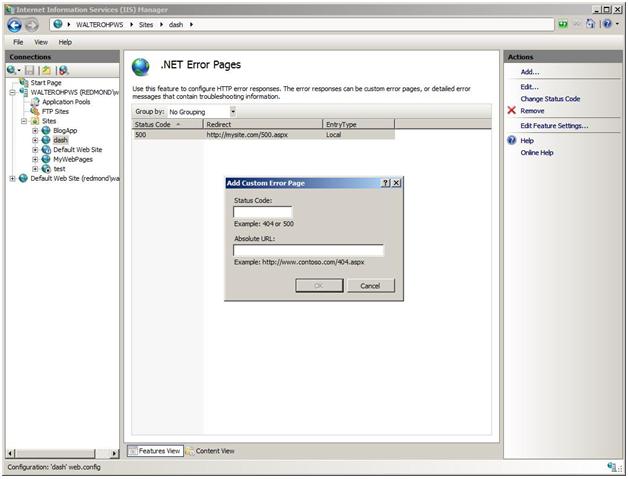This screenshot has width=628, height=479.
Task: Click dash in the address breadcrumb
Action: 176,25
